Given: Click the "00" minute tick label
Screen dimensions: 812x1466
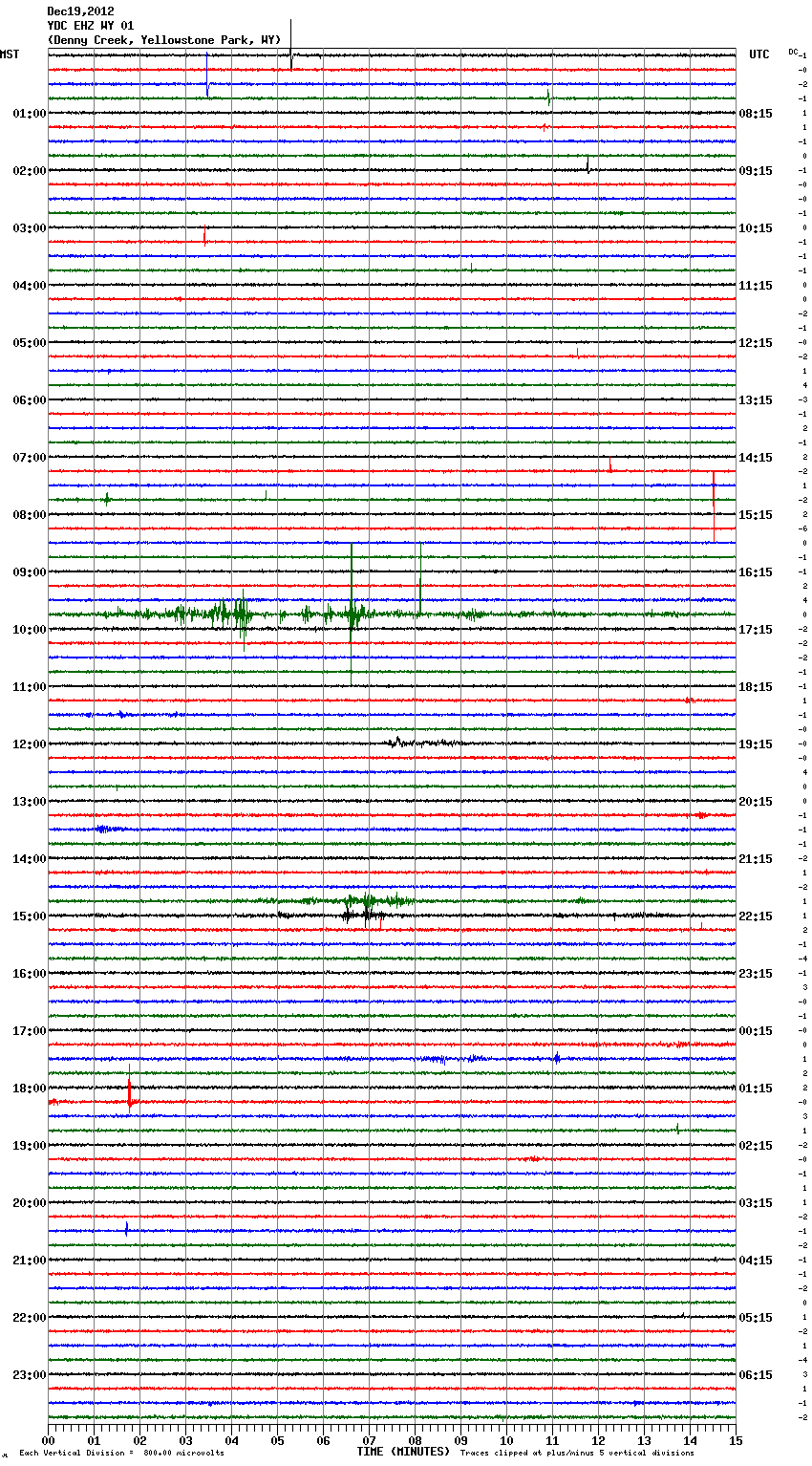Looking at the screenshot, I should pyautogui.click(x=48, y=1440).
